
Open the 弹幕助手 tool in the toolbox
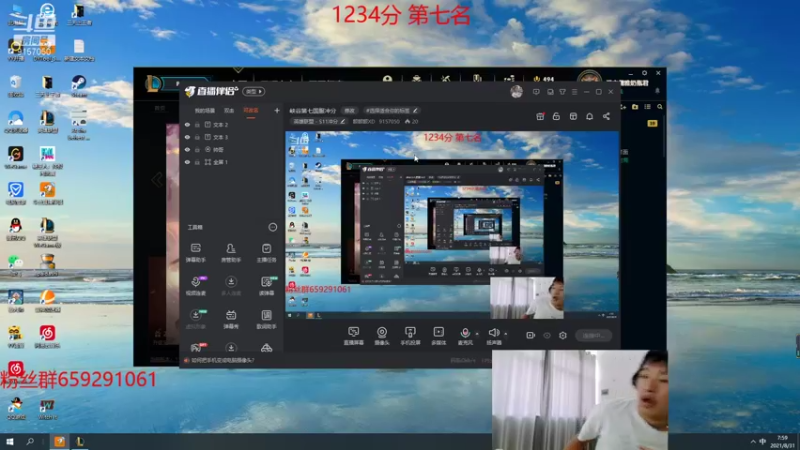coord(195,253)
